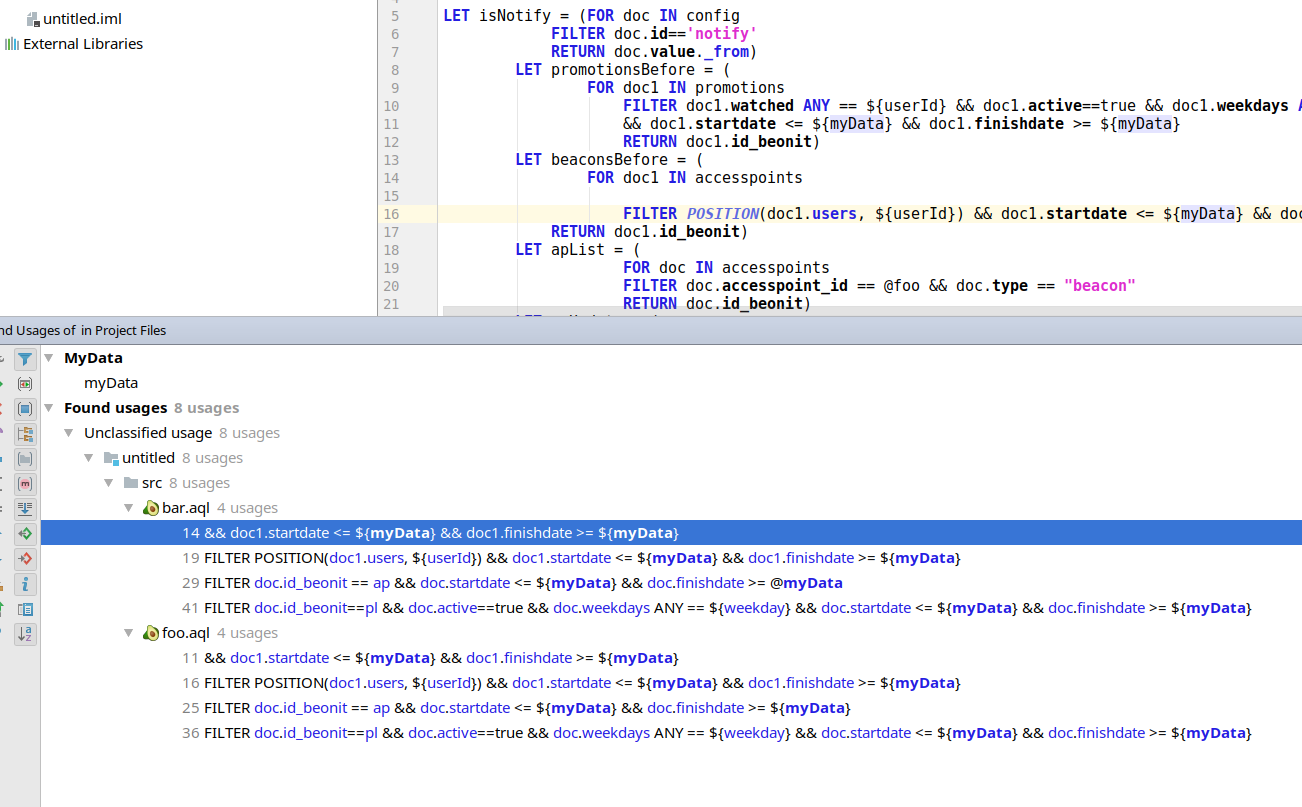Click POSITION function on highlighted line 16
Screen dimensions: 1302x807
[722, 214]
